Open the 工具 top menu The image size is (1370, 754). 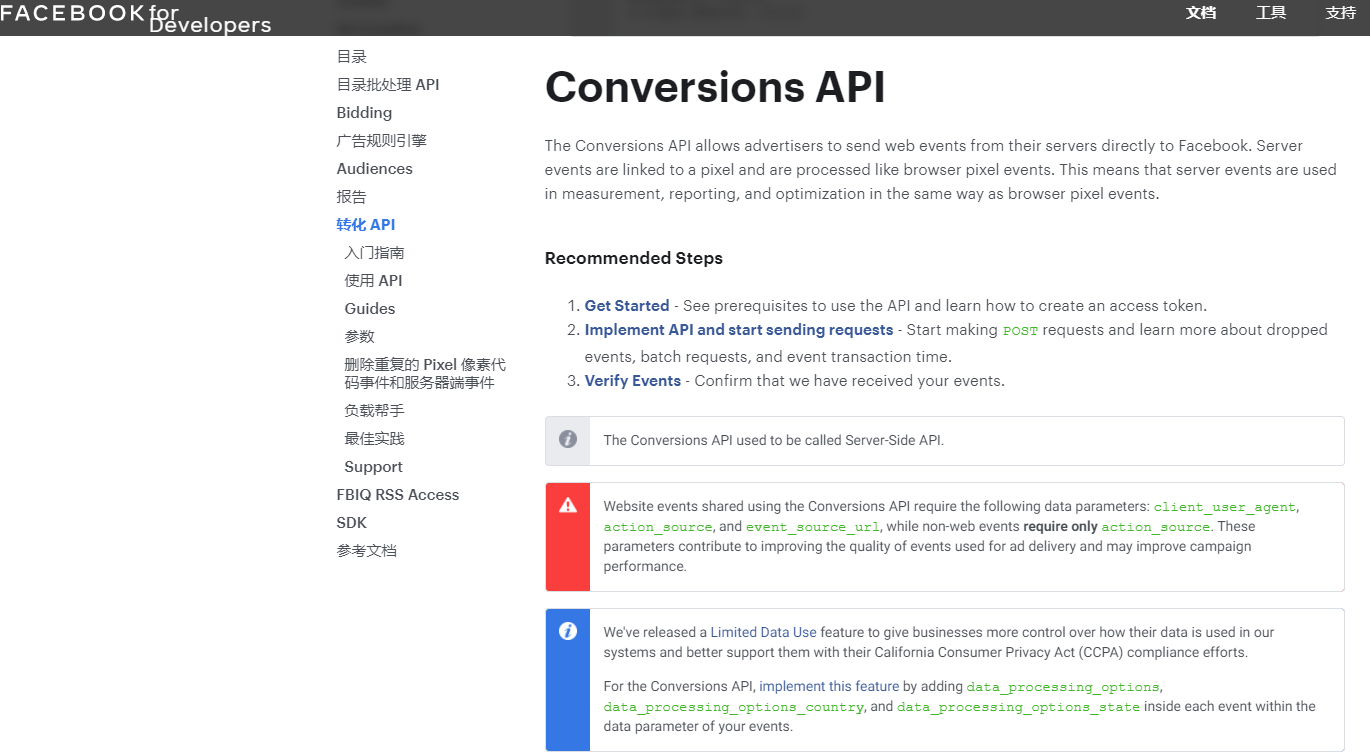tap(1271, 13)
